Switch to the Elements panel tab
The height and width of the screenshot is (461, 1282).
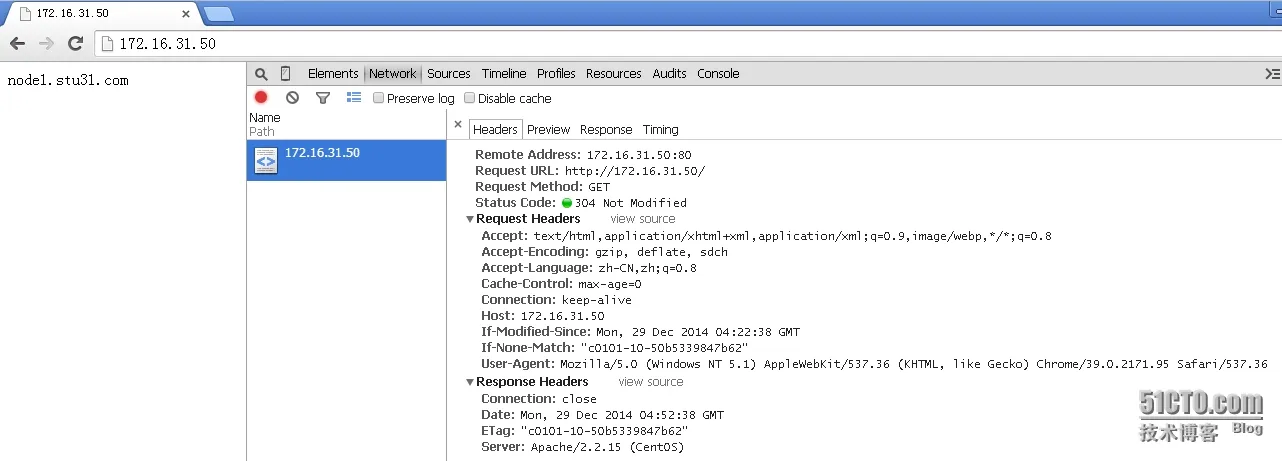point(332,74)
